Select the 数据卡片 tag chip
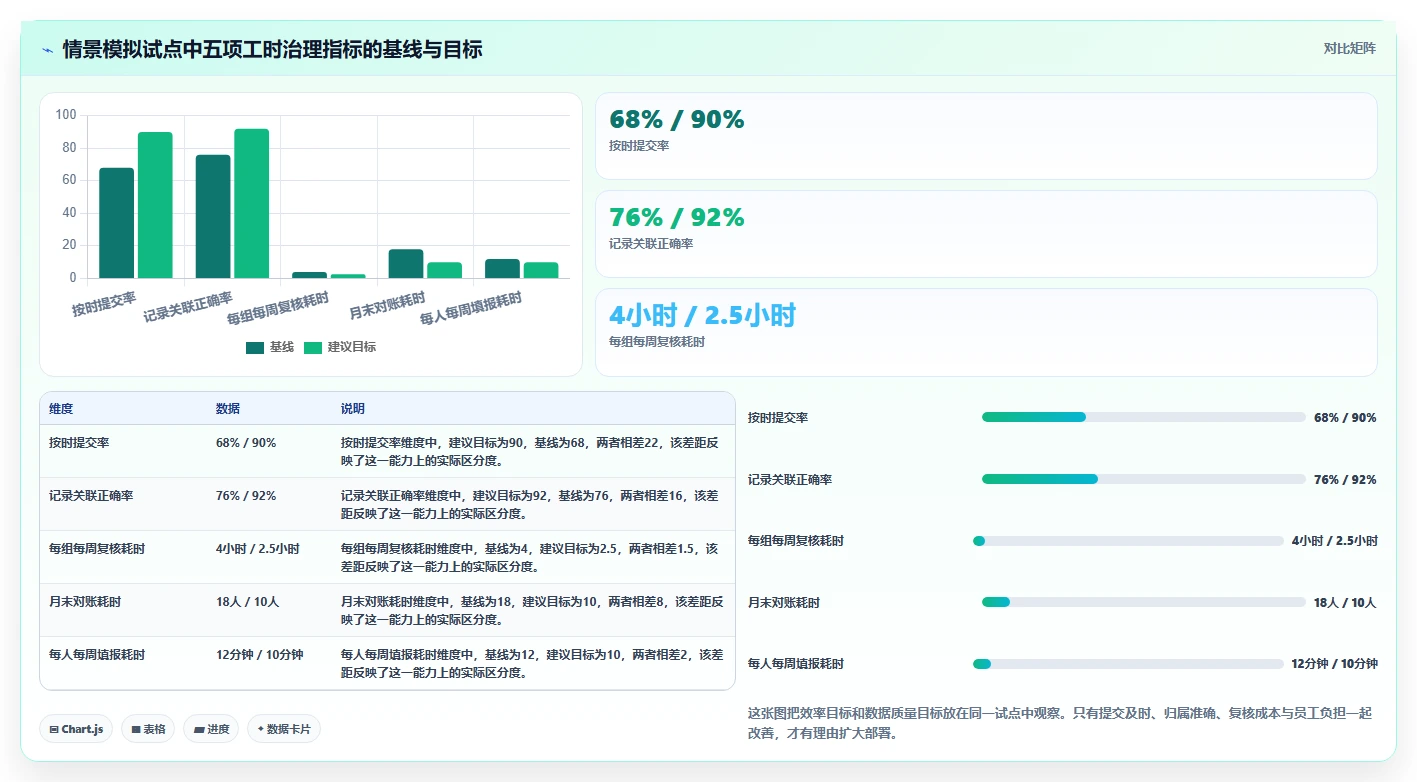Viewport: 1417px width, 782px height. [x=284, y=729]
